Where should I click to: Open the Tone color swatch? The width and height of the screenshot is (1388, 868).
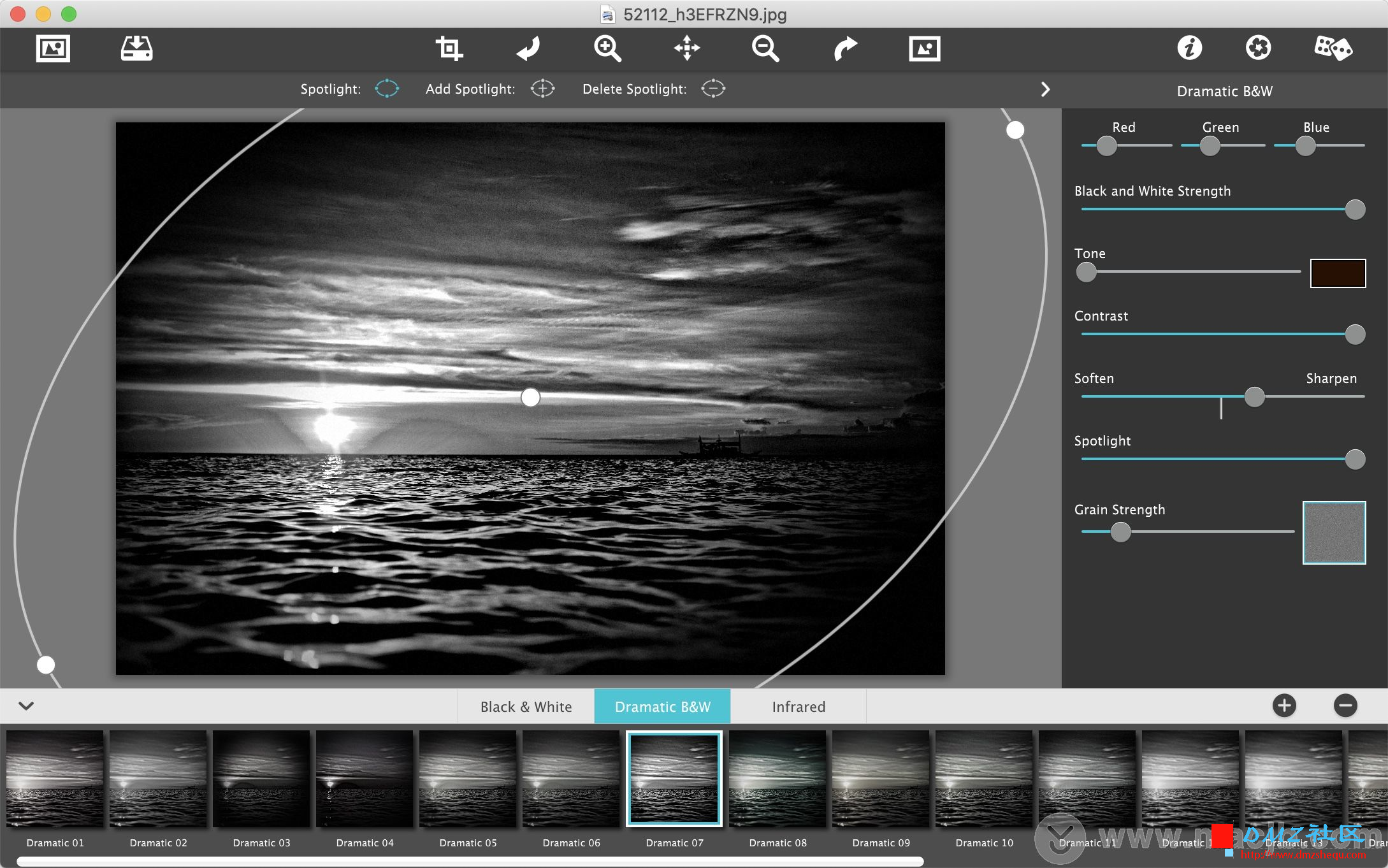tap(1338, 273)
